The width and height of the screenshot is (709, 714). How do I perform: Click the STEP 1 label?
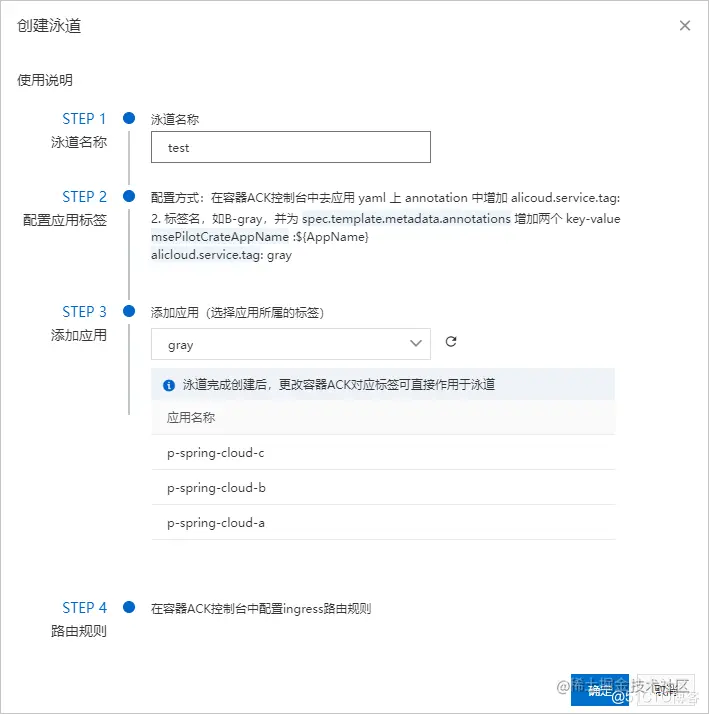click(x=84, y=119)
